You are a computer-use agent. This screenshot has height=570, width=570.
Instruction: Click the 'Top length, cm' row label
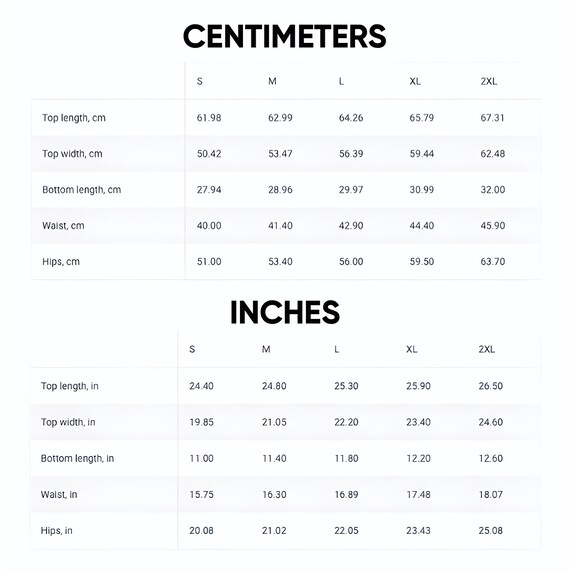point(74,118)
